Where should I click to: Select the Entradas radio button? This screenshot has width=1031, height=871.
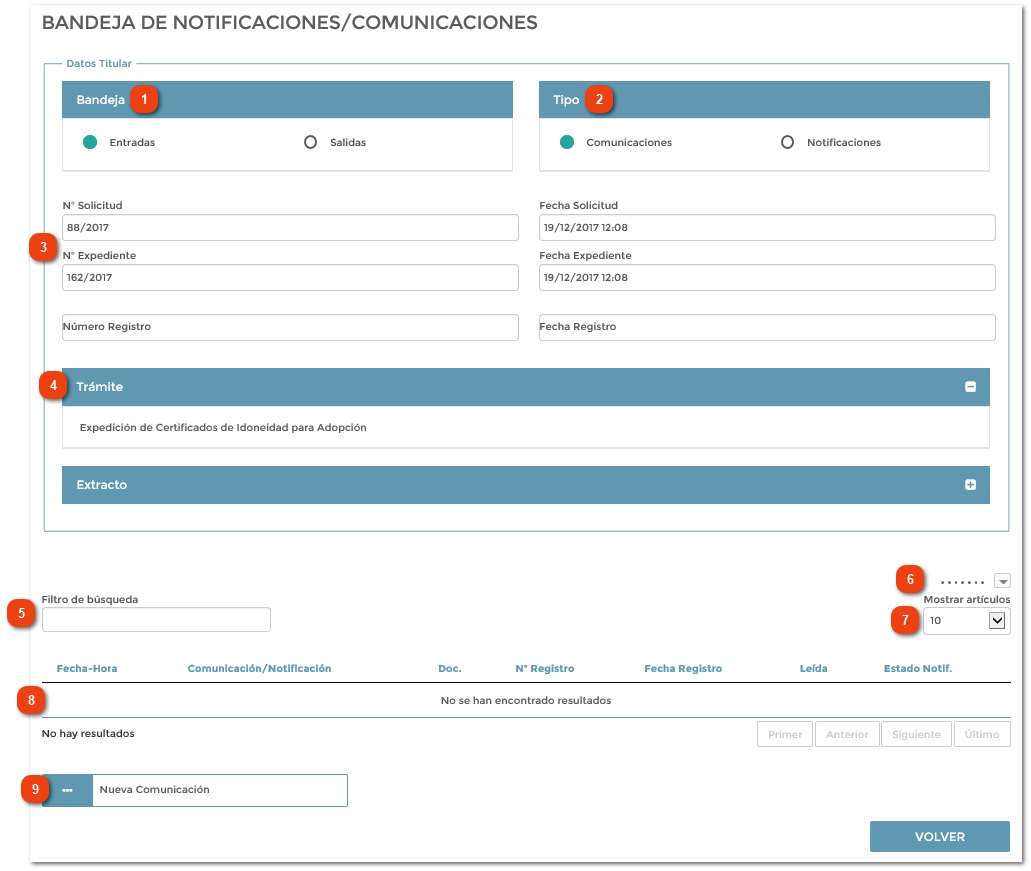pos(89,143)
